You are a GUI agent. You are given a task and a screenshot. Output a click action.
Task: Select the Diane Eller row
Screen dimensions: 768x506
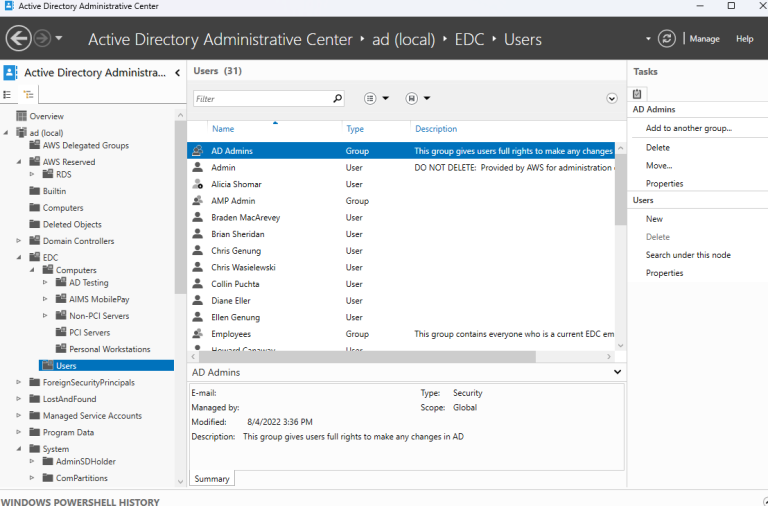pos(401,301)
